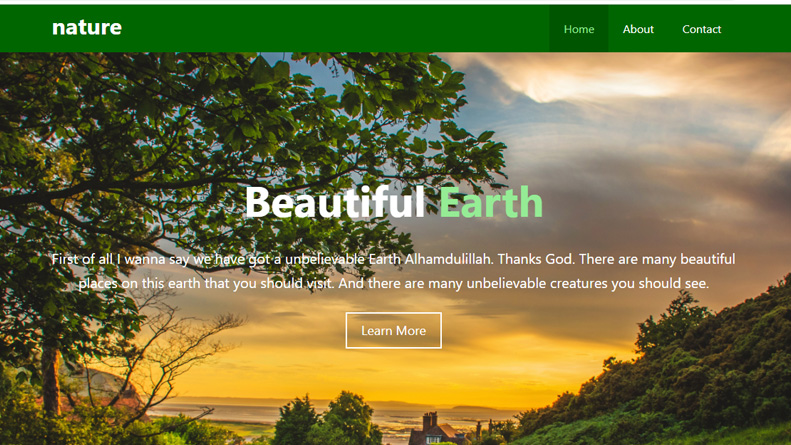Click the round dark green tree beside the house
Image resolution: width=791 pixels, height=445 pixels.
coord(348,419)
